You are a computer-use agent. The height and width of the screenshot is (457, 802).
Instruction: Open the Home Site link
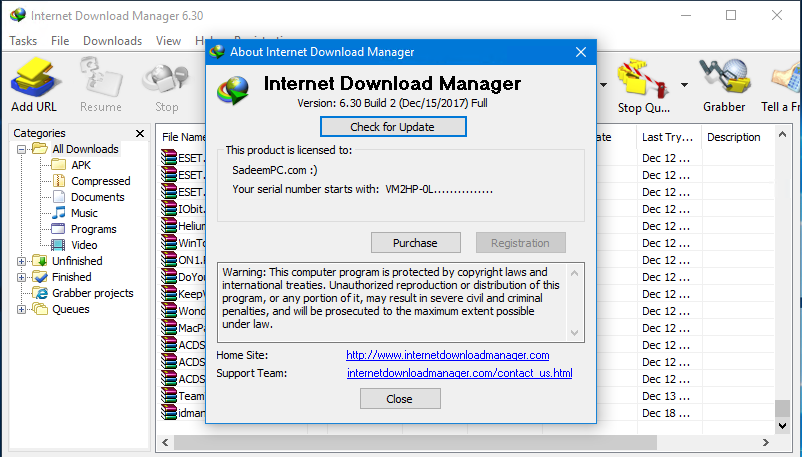coord(448,355)
